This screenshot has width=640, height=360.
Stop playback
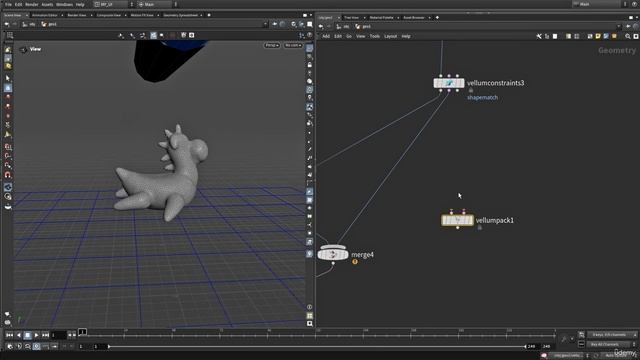click(27, 335)
